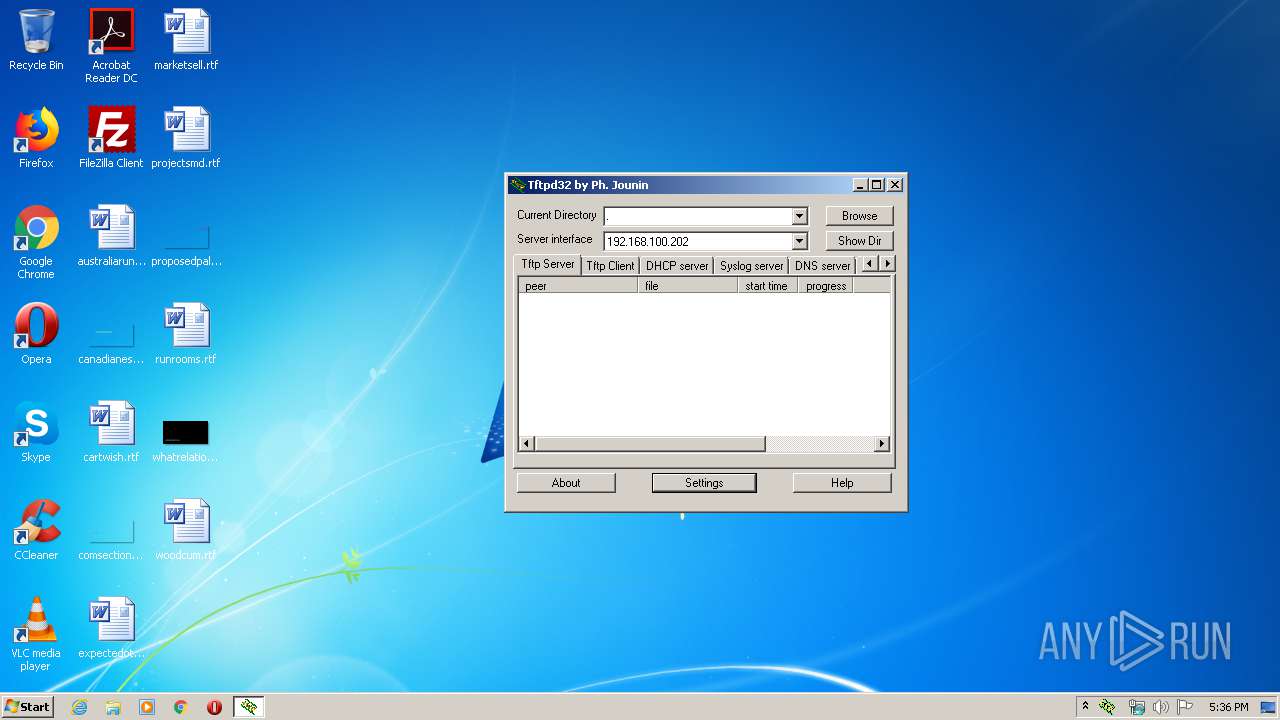The height and width of the screenshot is (720, 1280).
Task: Select the woodcum.rtf document icon
Action: (x=186, y=531)
